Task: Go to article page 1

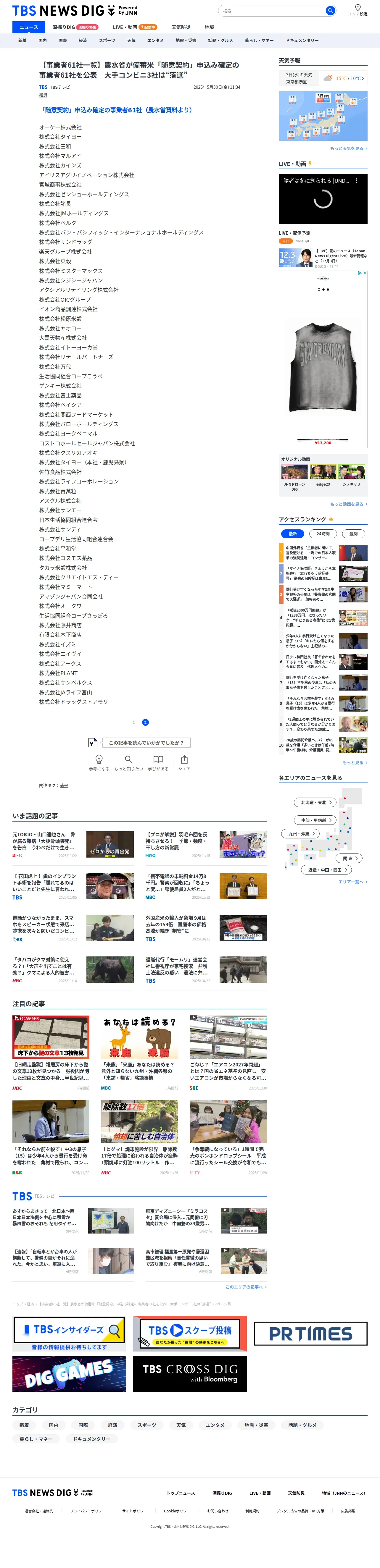Action: 134,722
